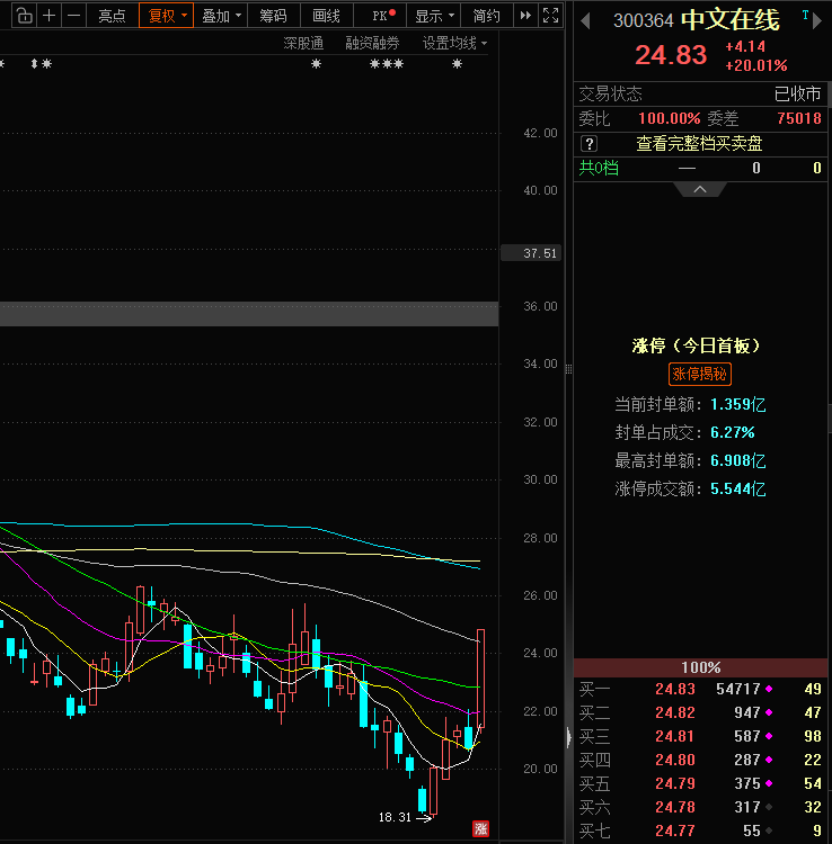This screenshot has height=844, width=832.
Task: Open the 筹码 chip distribution
Action: pyautogui.click(x=273, y=16)
